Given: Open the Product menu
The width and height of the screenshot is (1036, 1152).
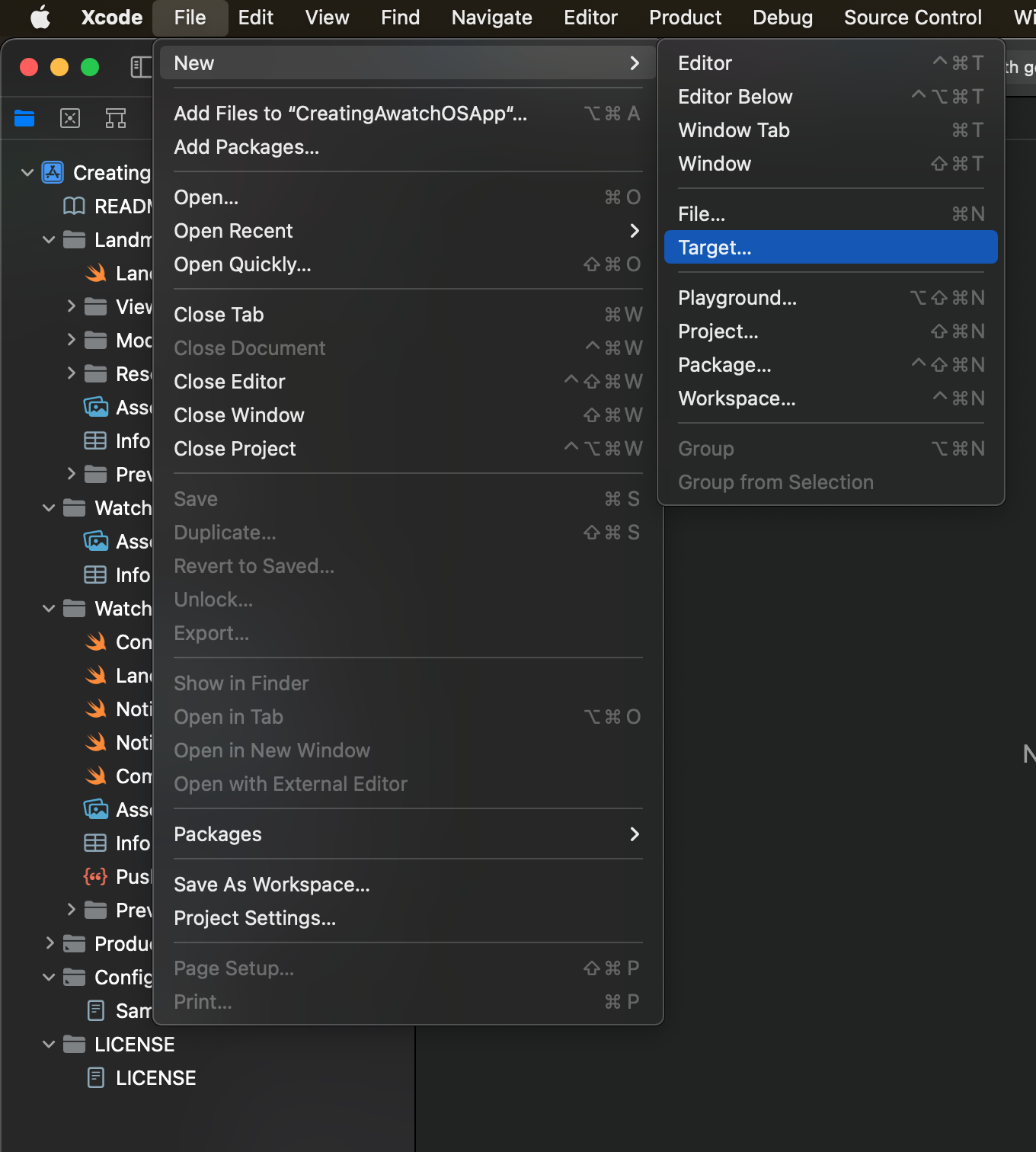Looking at the screenshot, I should 686,18.
